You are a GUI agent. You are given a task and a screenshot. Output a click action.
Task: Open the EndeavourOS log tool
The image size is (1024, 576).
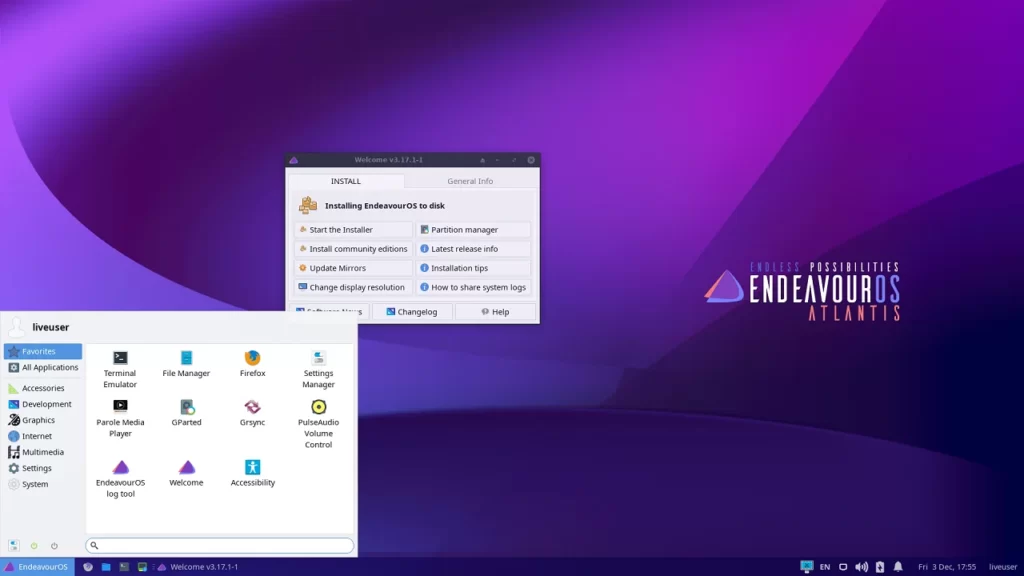click(x=120, y=468)
